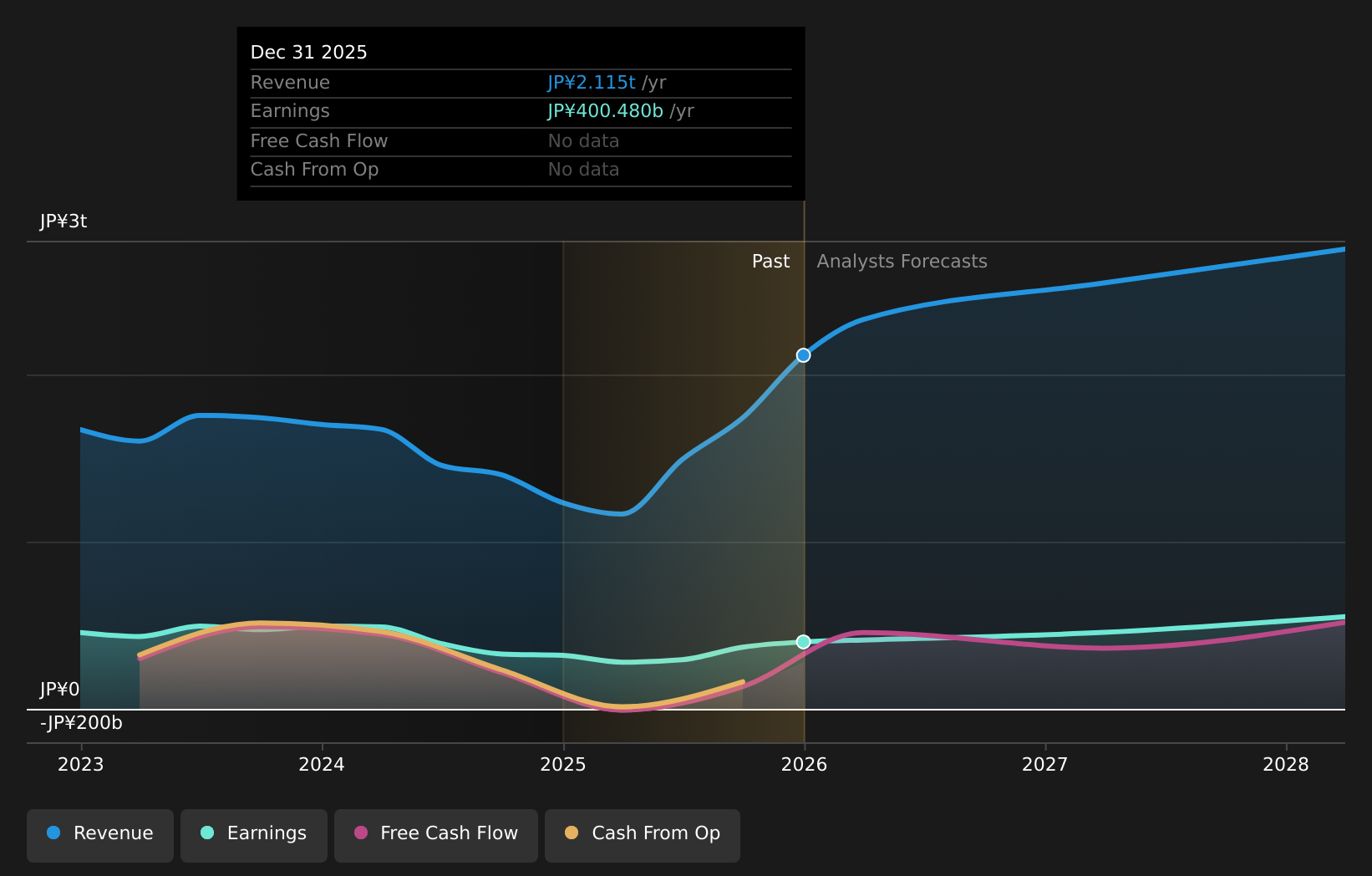This screenshot has width=1372, height=876.
Task: Click the blue Revenue legend dot
Action: pos(53,833)
